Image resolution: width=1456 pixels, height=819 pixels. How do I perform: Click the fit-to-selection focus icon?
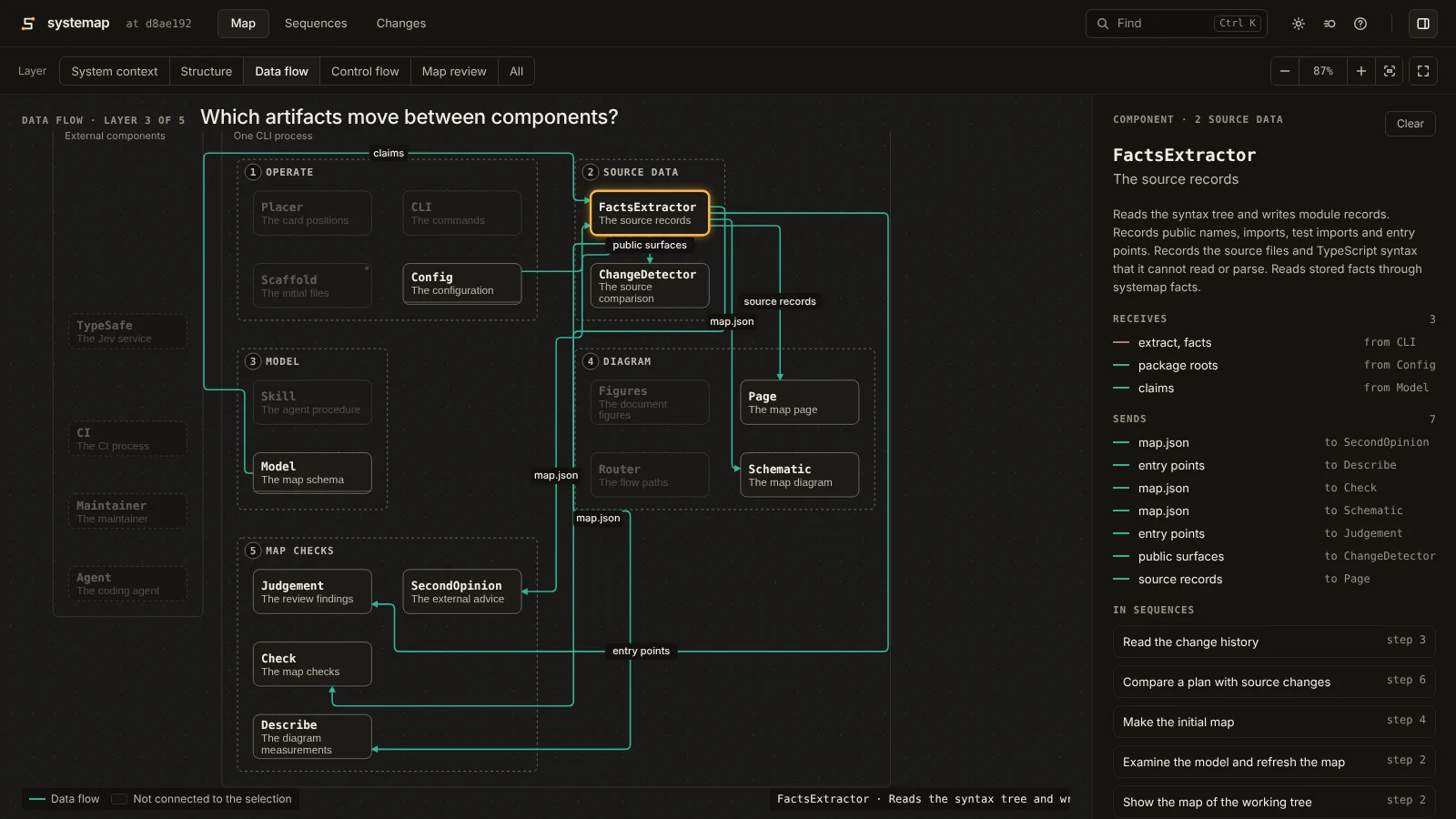click(1390, 71)
